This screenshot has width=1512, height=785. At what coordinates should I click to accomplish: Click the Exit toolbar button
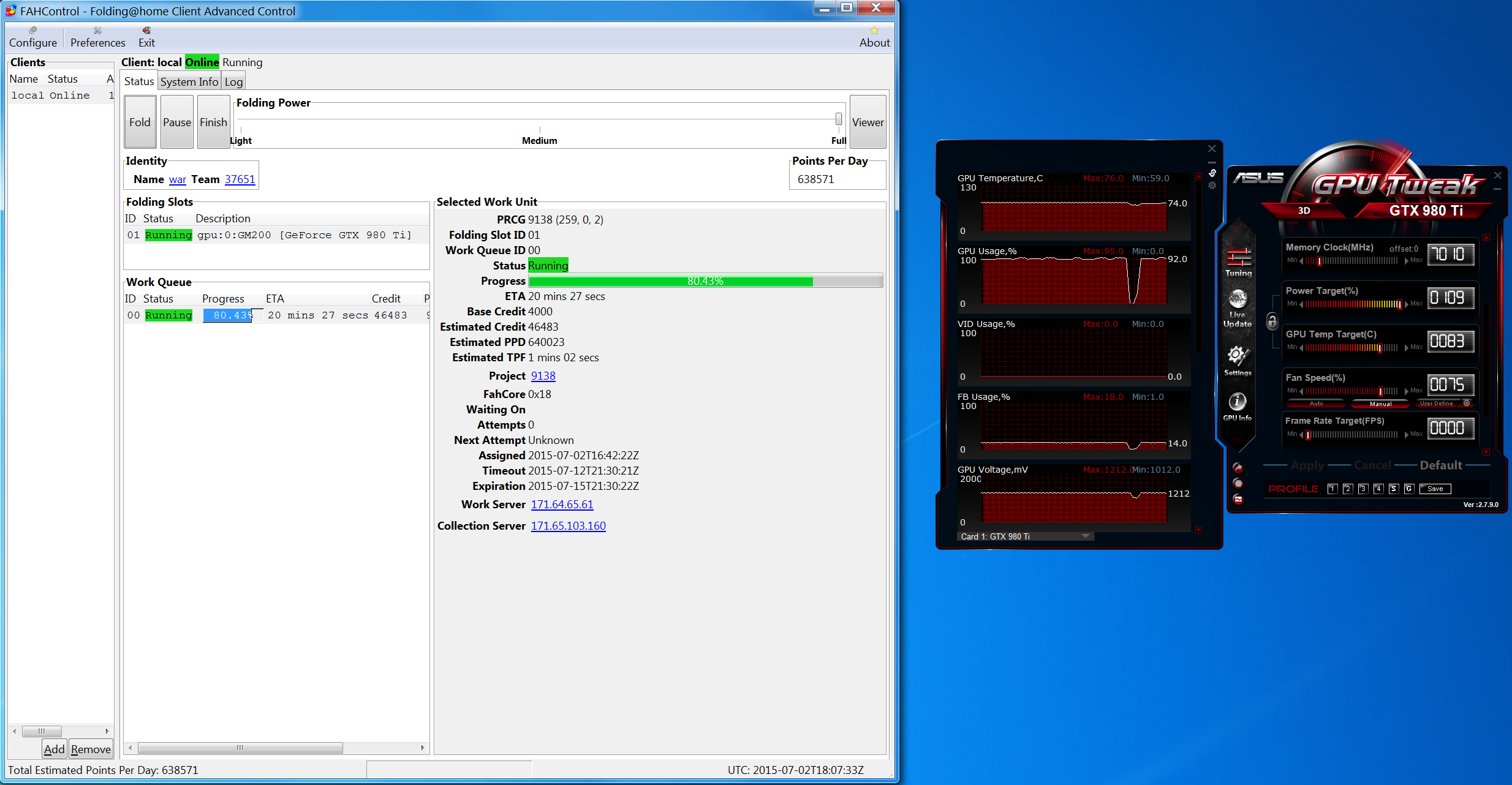click(x=146, y=37)
